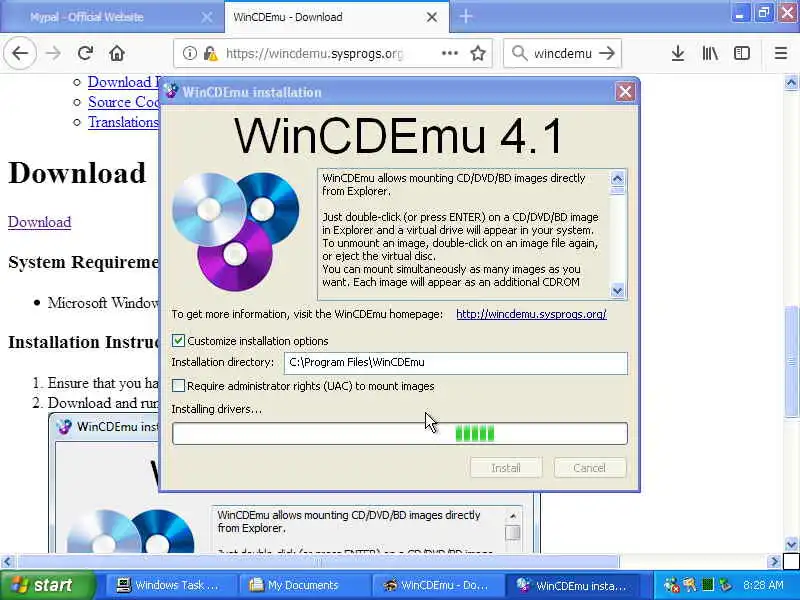This screenshot has width=800, height=600.
Task: Open the downloads arrow icon
Action: 678,53
